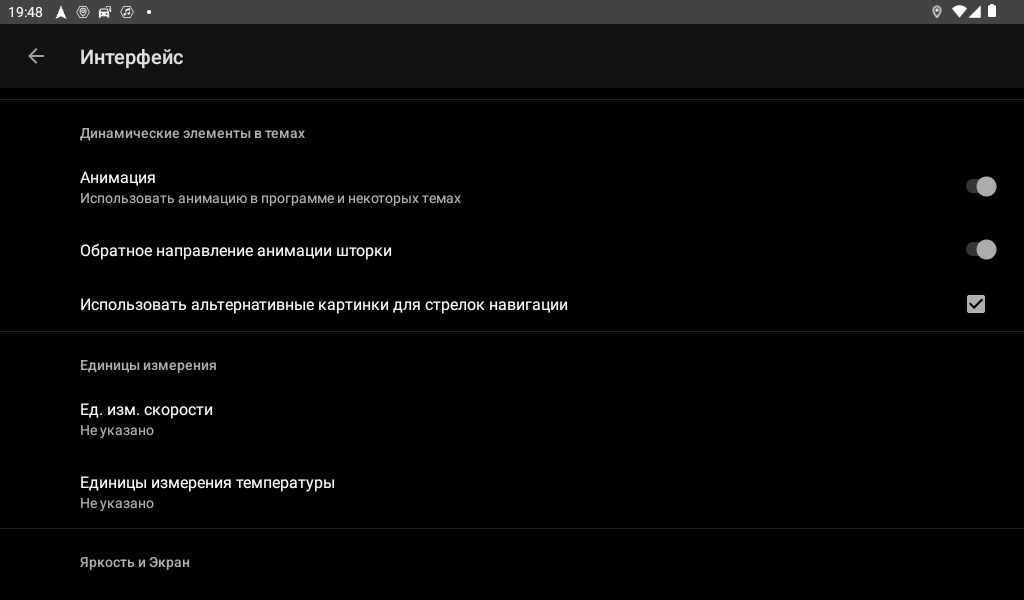
Task: Toggle the Анимация switch
Action: coord(981,187)
